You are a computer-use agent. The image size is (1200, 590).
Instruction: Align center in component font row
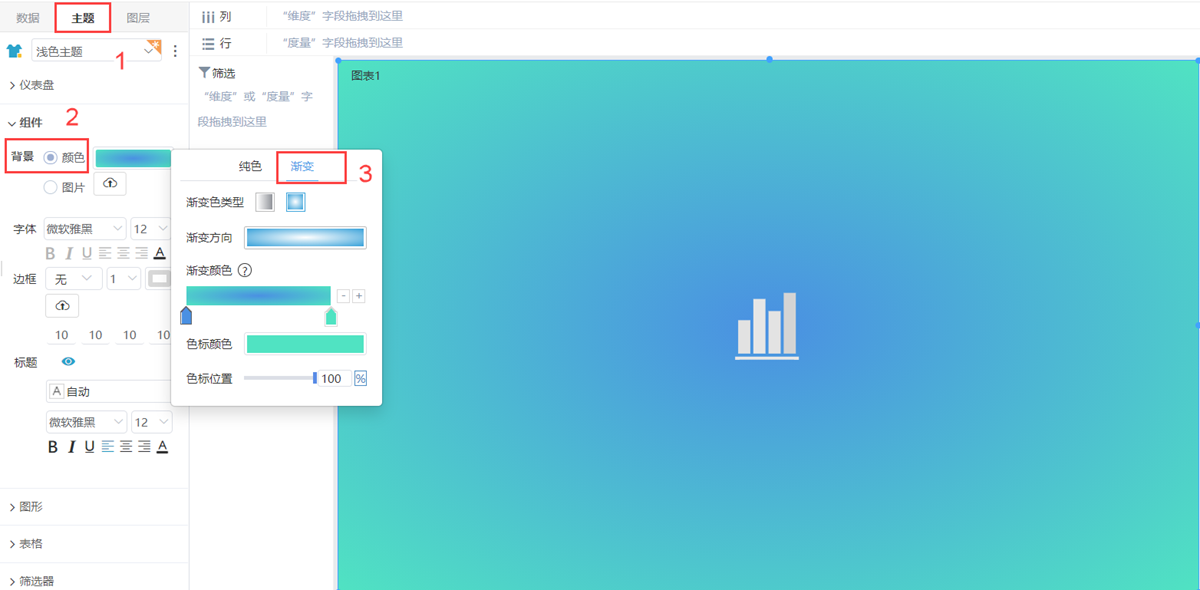pos(124,253)
